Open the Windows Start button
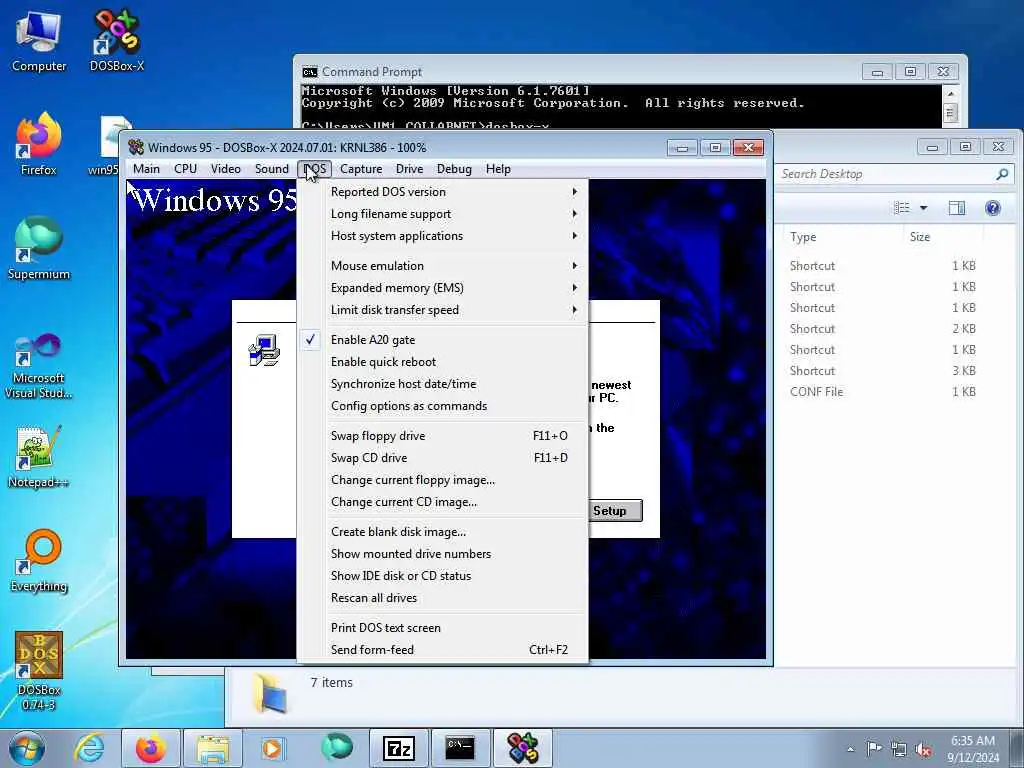Viewport: 1024px width, 768px height. tap(27, 748)
